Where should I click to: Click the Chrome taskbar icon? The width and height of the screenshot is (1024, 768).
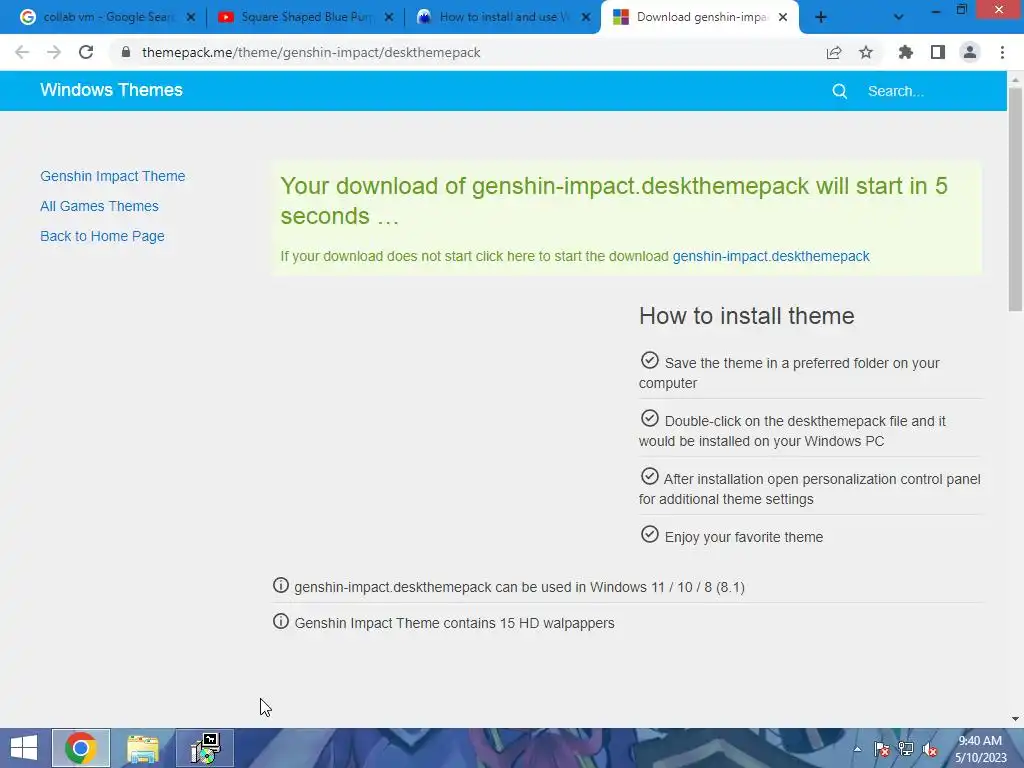click(x=81, y=748)
